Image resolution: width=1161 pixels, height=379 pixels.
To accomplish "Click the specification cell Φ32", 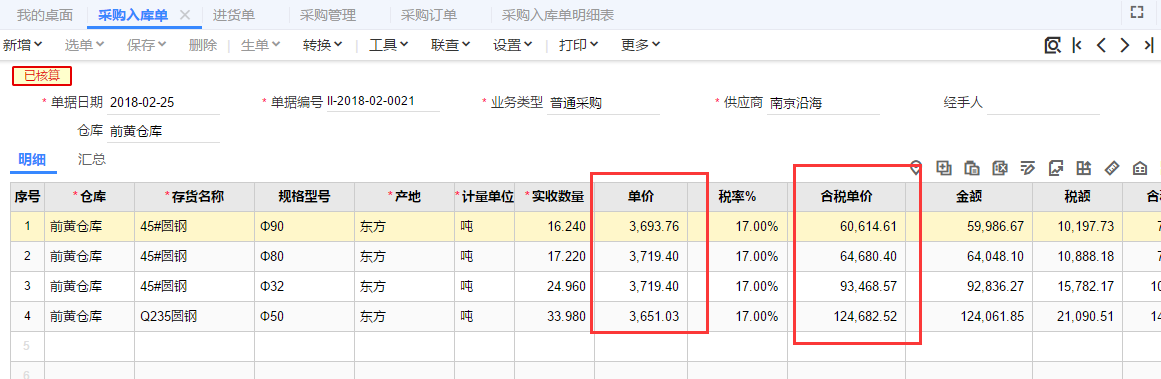I will pyautogui.click(x=304, y=286).
